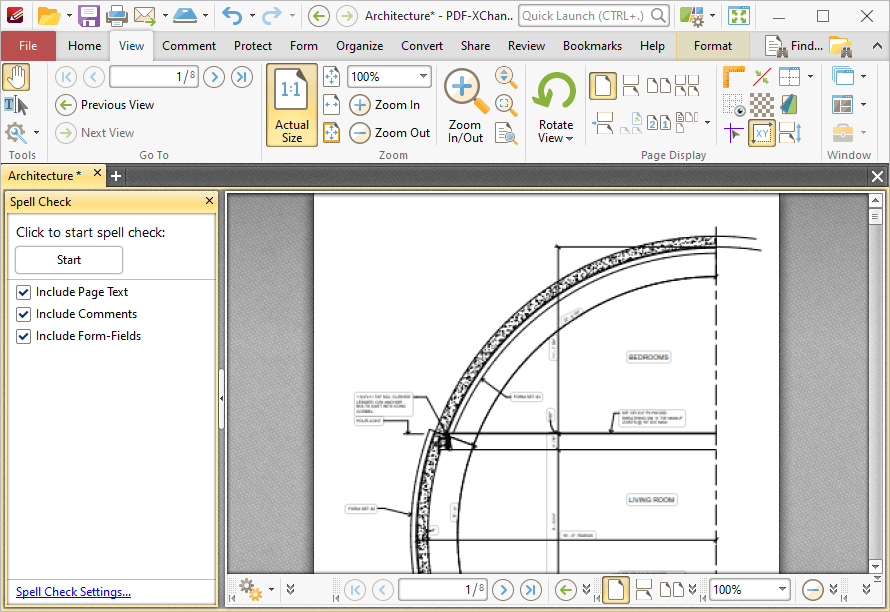The height and width of the screenshot is (612, 890).
Task: Go to last page in ribbon
Action: 242,77
